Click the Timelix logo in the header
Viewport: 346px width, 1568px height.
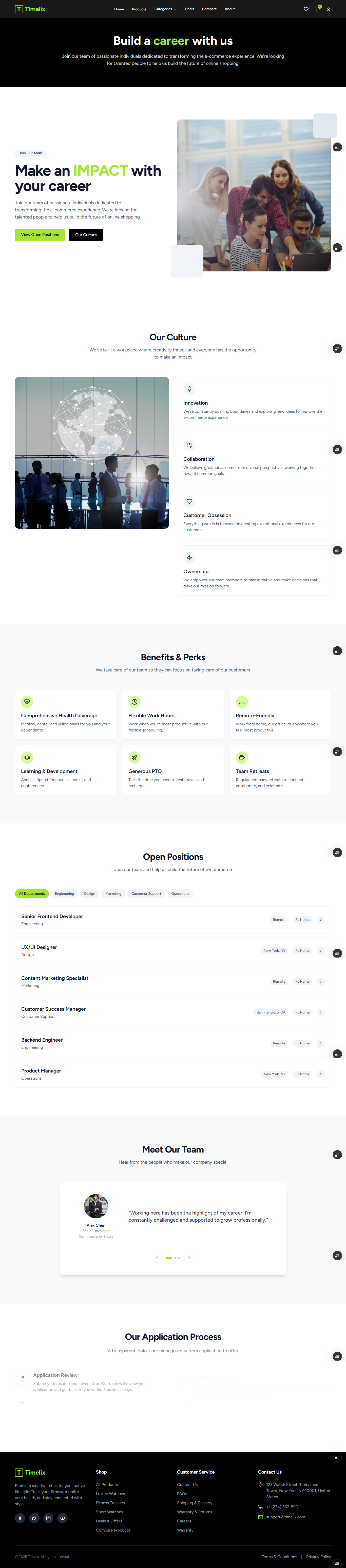click(30, 9)
